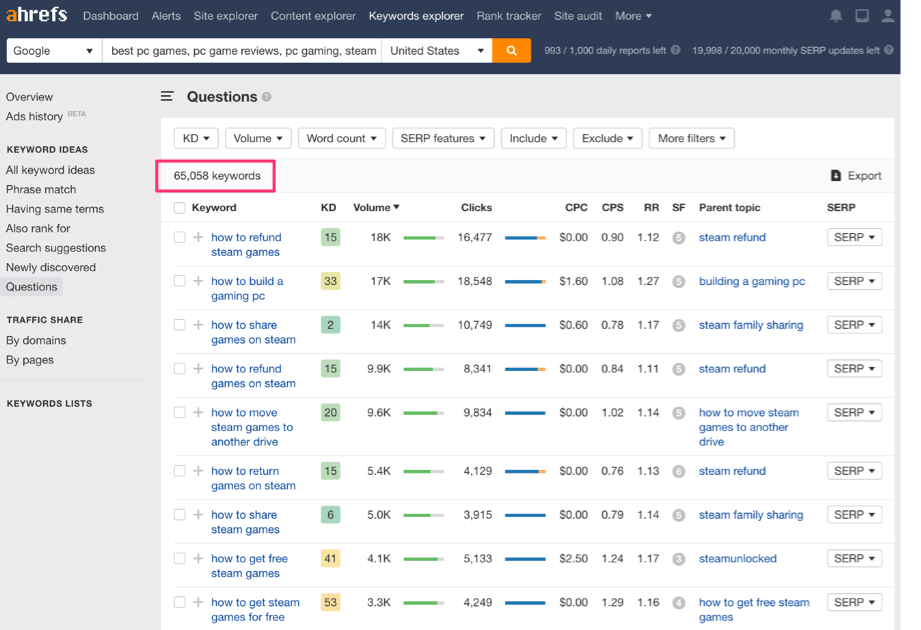Image resolution: width=921 pixels, height=630 pixels.
Task: Open the Exclude filter dropdown
Action: pyautogui.click(x=607, y=139)
